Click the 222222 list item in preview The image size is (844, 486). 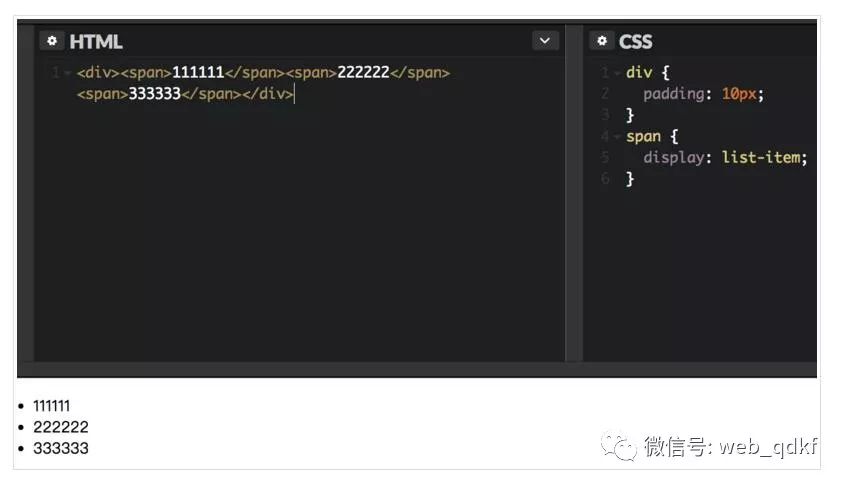[61, 427]
